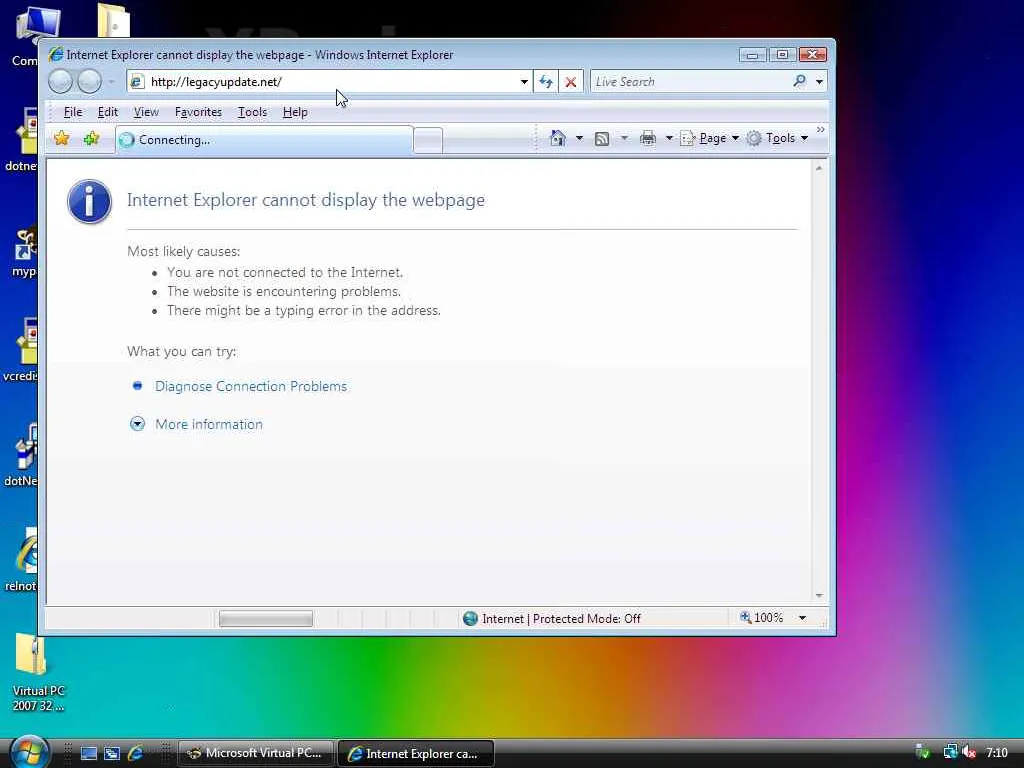This screenshot has height=768, width=1024.
Task: Click the muted volume tray icon
Action: point(969,753)
